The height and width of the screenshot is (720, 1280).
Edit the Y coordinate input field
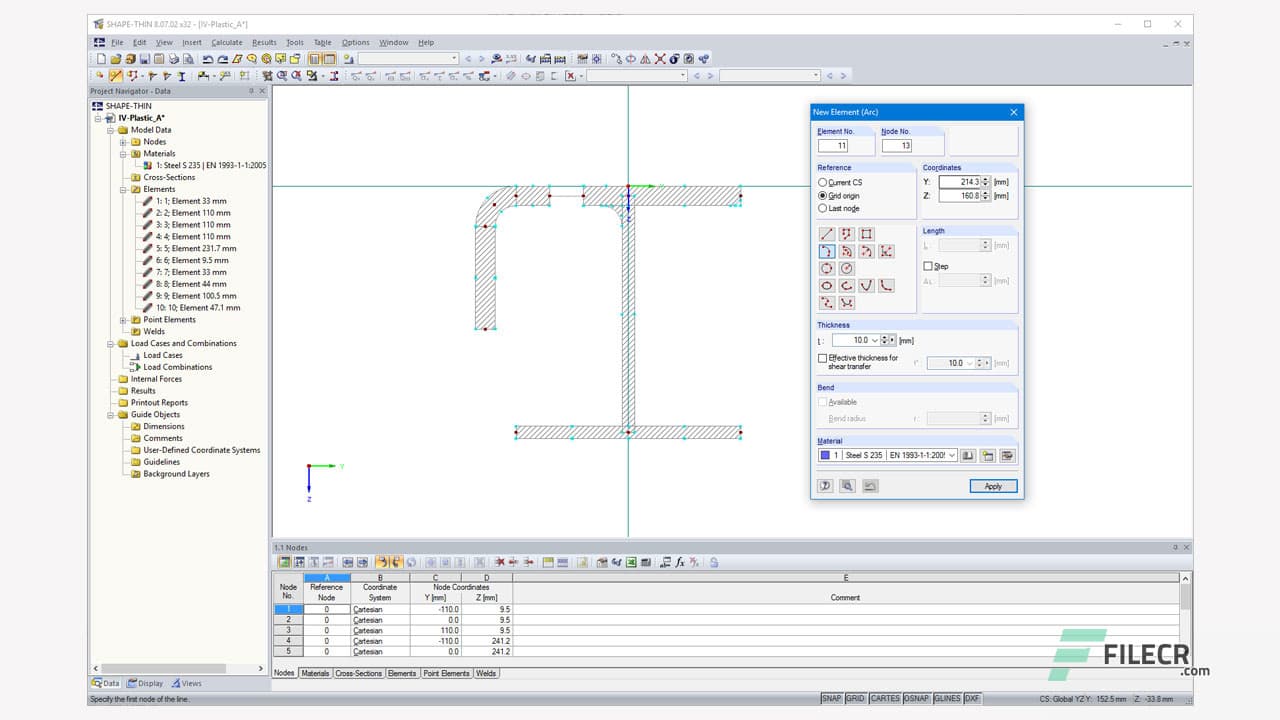click(x=959, y=181)
